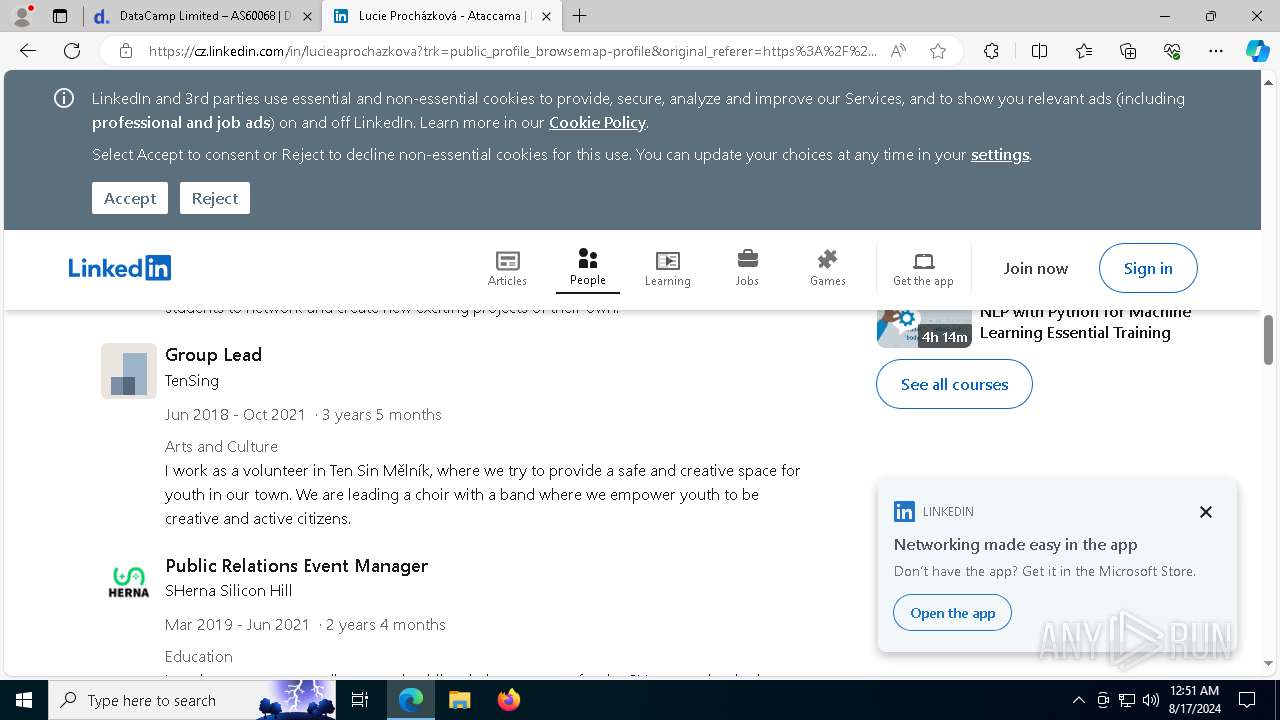Open the Collections panel

pyautogui.click(x=1128, y=51)
